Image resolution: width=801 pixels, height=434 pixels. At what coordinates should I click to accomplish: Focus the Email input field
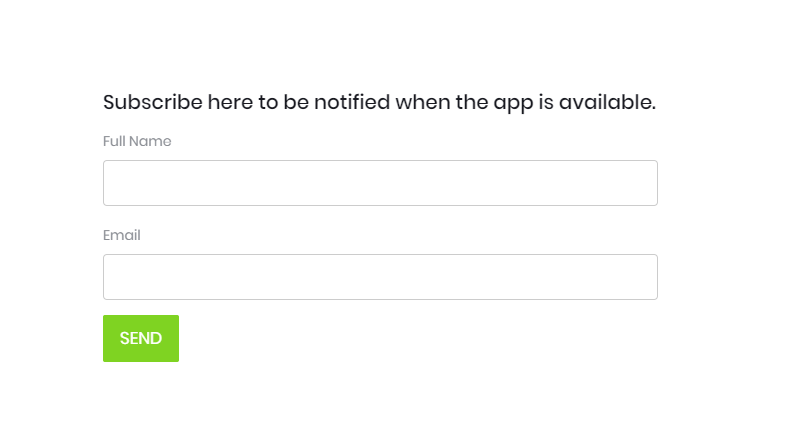pos(380,277)
